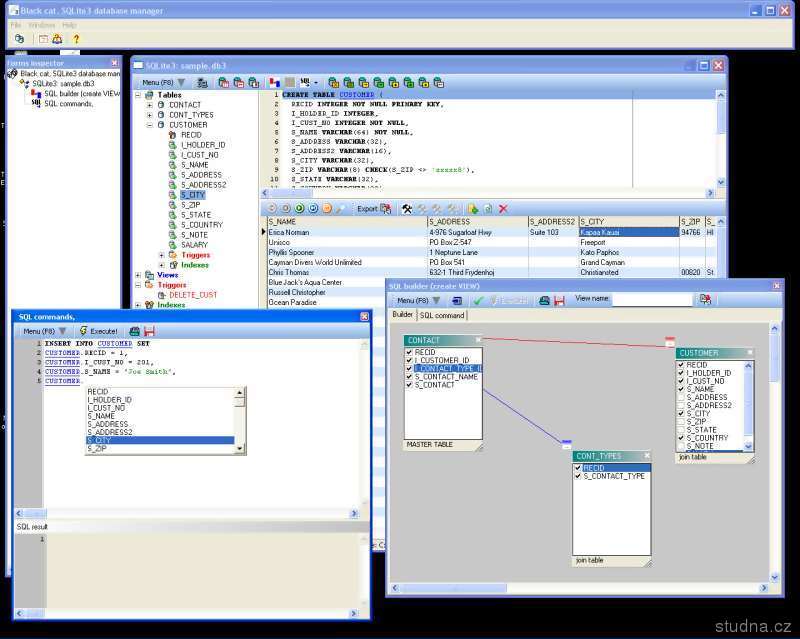Toggle S_CONTACT checkbox in CONTACT box
Screen dimensions: 800x639
[409, 385]
